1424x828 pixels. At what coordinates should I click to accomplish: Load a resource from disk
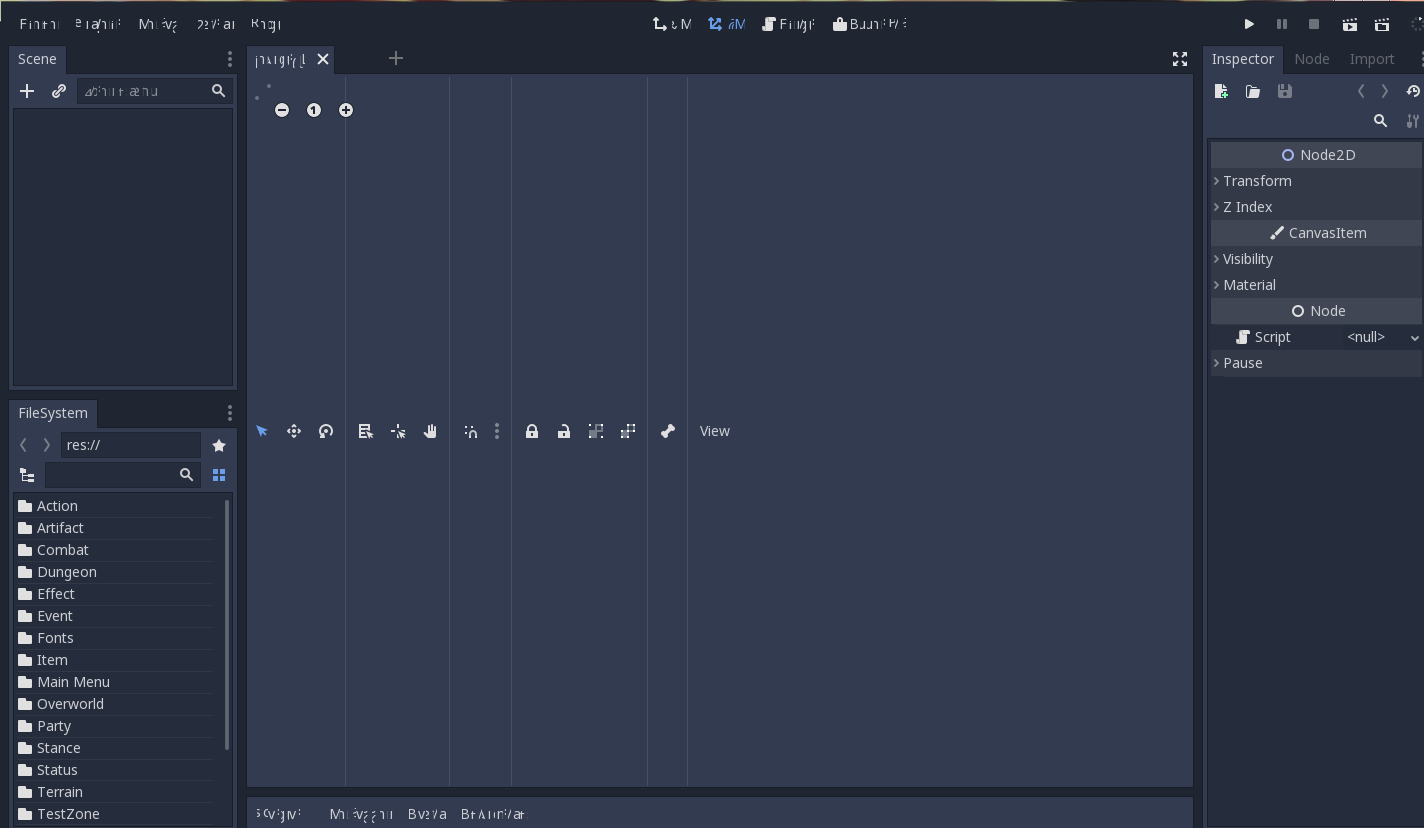coord(1253,91)
